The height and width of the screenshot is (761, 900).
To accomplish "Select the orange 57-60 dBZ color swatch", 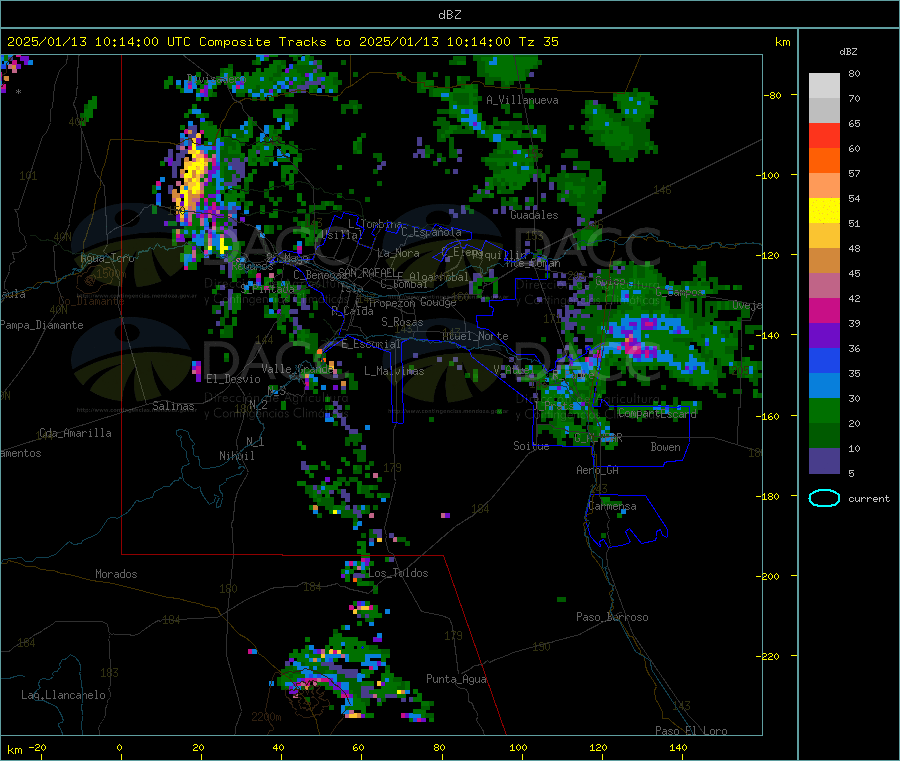I will tap(824, 161).
